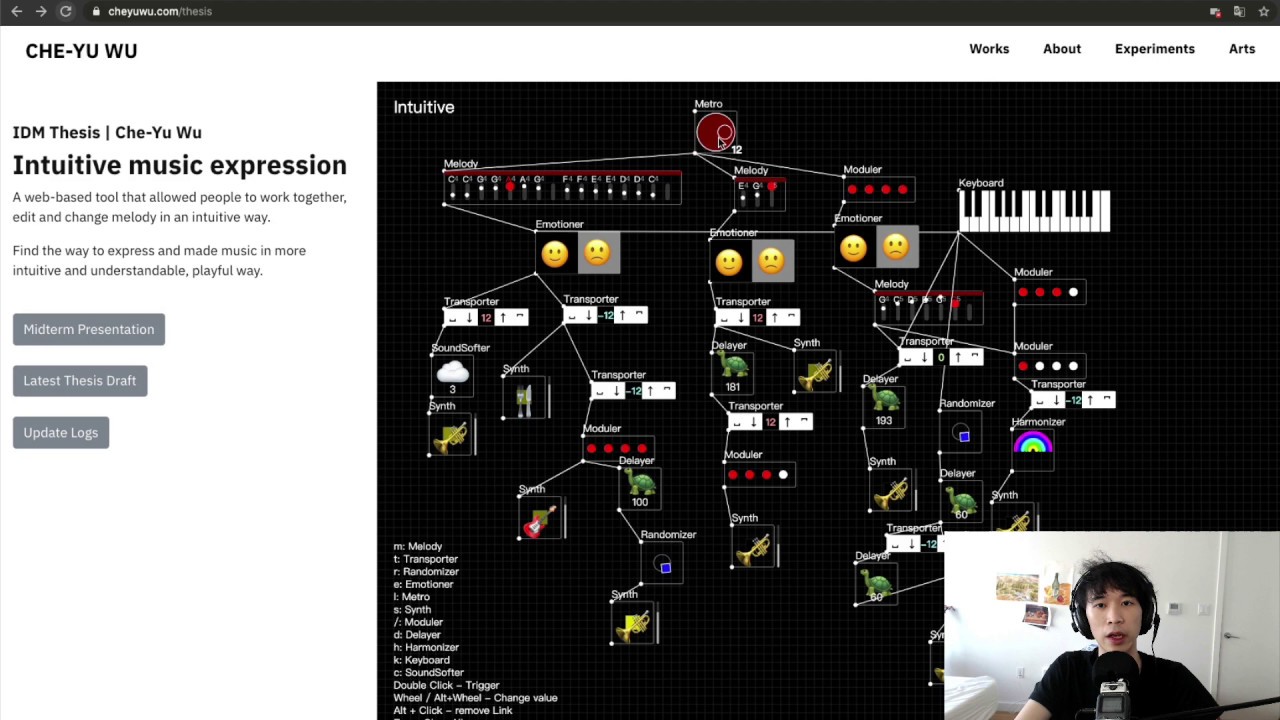Click the red Metro circle node

click(715, 132)
